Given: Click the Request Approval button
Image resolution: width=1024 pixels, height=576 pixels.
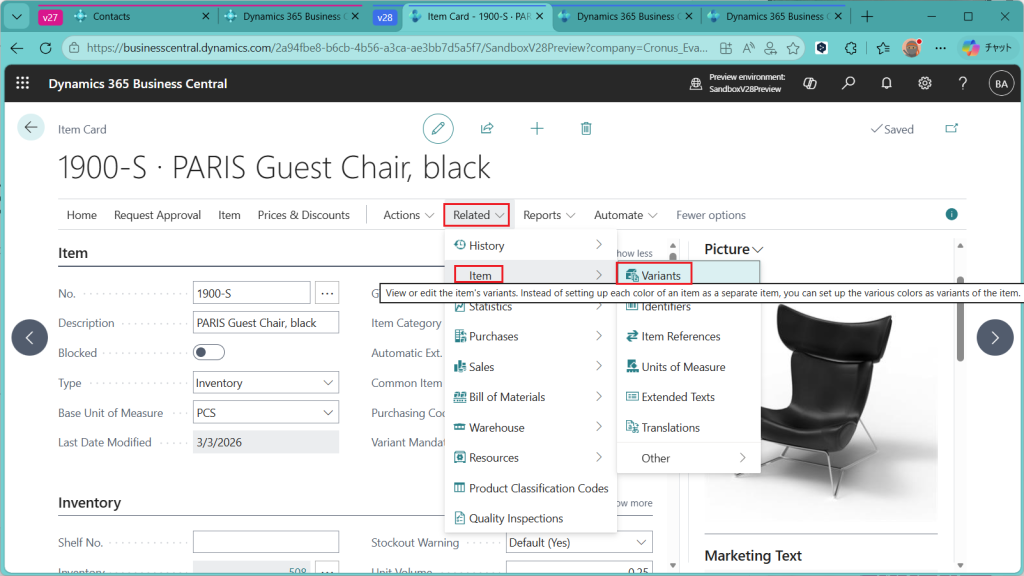Looking at the screenshot, I should (157, 215).
